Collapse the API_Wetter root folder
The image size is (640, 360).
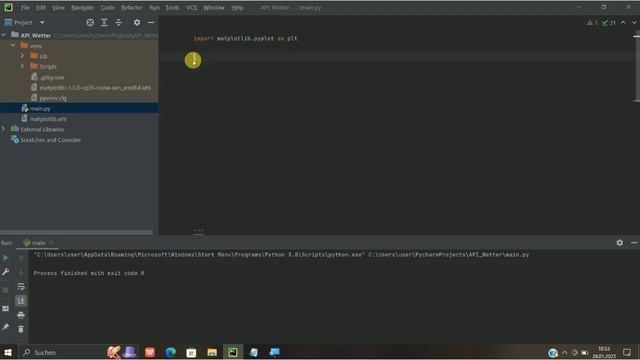pyautogui.click(x=4, y=35)
